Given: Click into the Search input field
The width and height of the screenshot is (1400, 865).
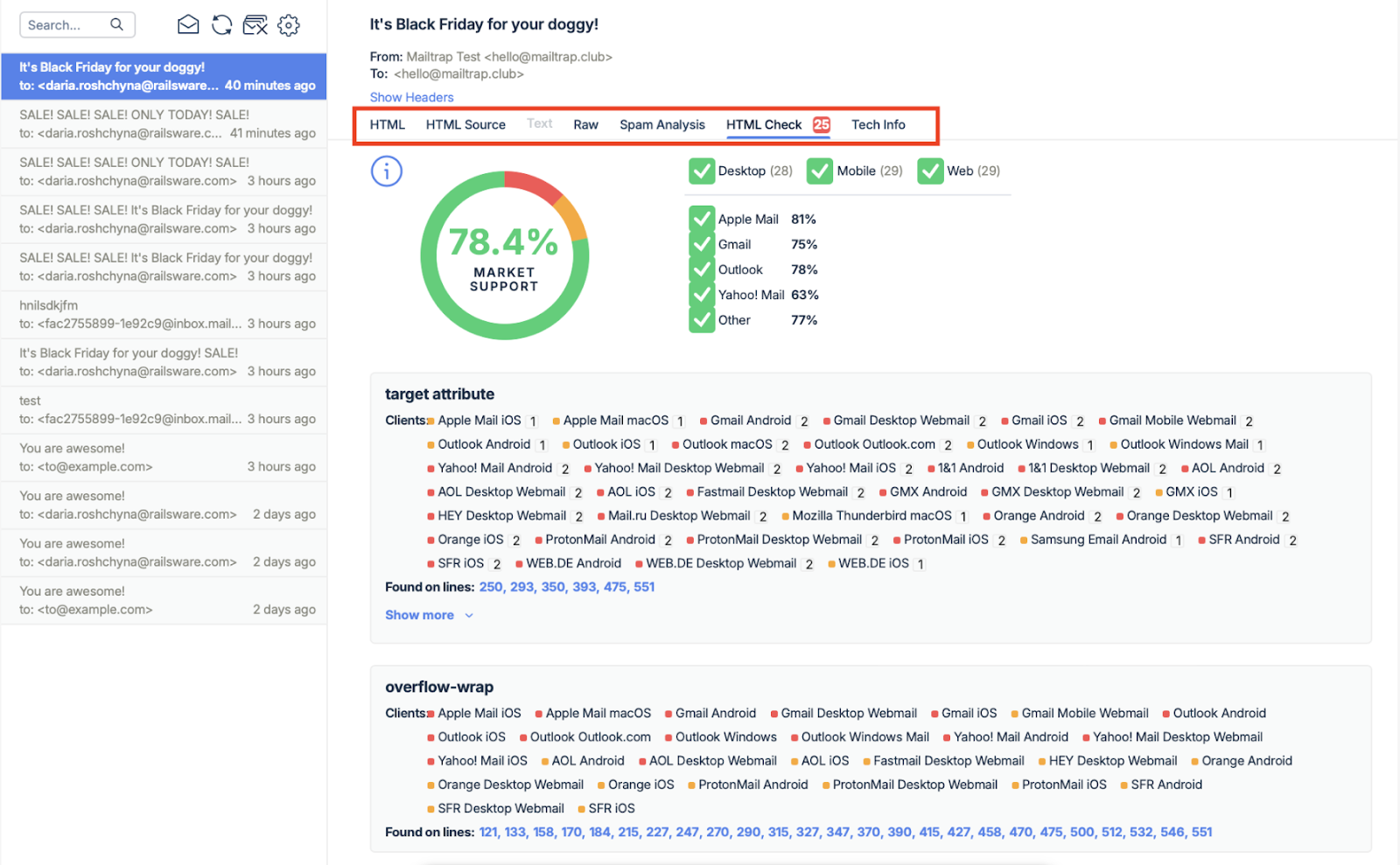Looking at the screenshot, I should tap(66, 25).
